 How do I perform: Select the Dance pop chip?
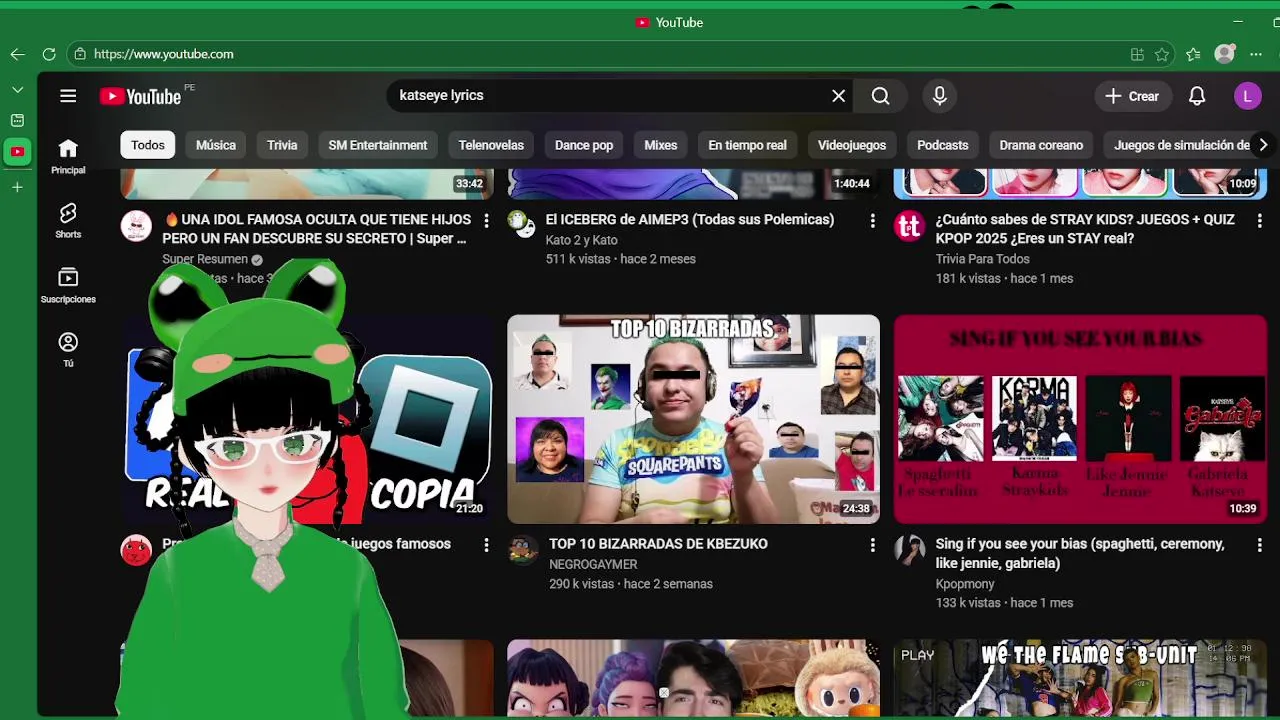(584, 145)
